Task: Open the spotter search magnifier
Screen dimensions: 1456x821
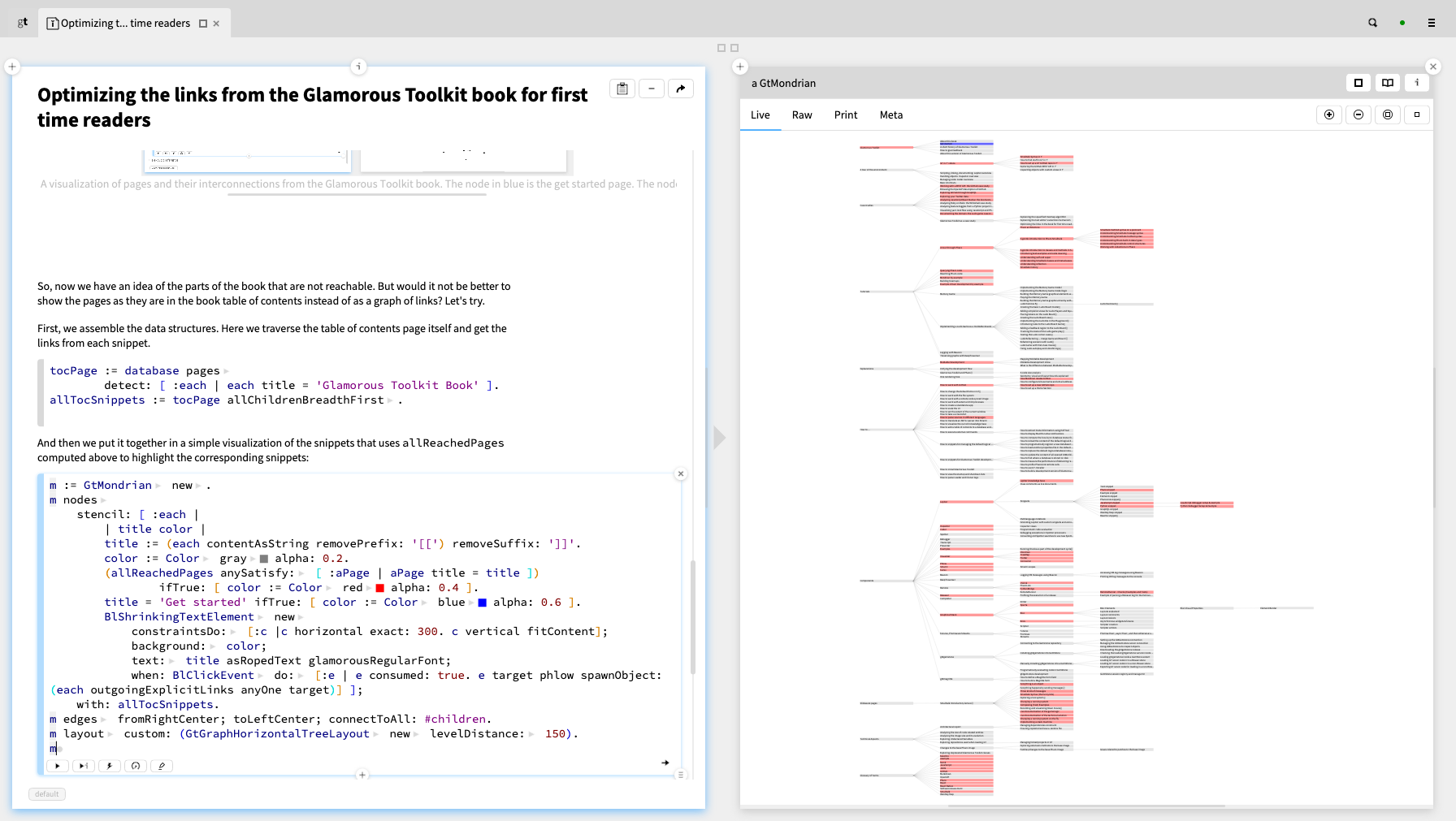Action: (x=1372, y=23)
